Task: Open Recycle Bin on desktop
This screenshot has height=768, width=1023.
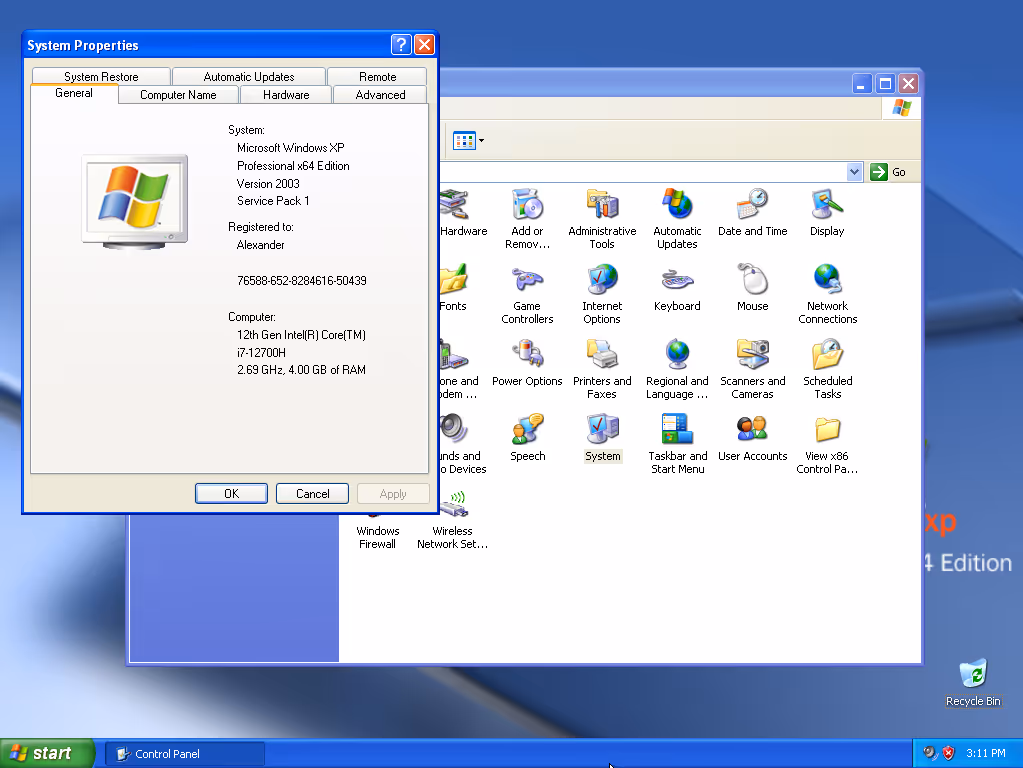Action: (x=973, y=683)
